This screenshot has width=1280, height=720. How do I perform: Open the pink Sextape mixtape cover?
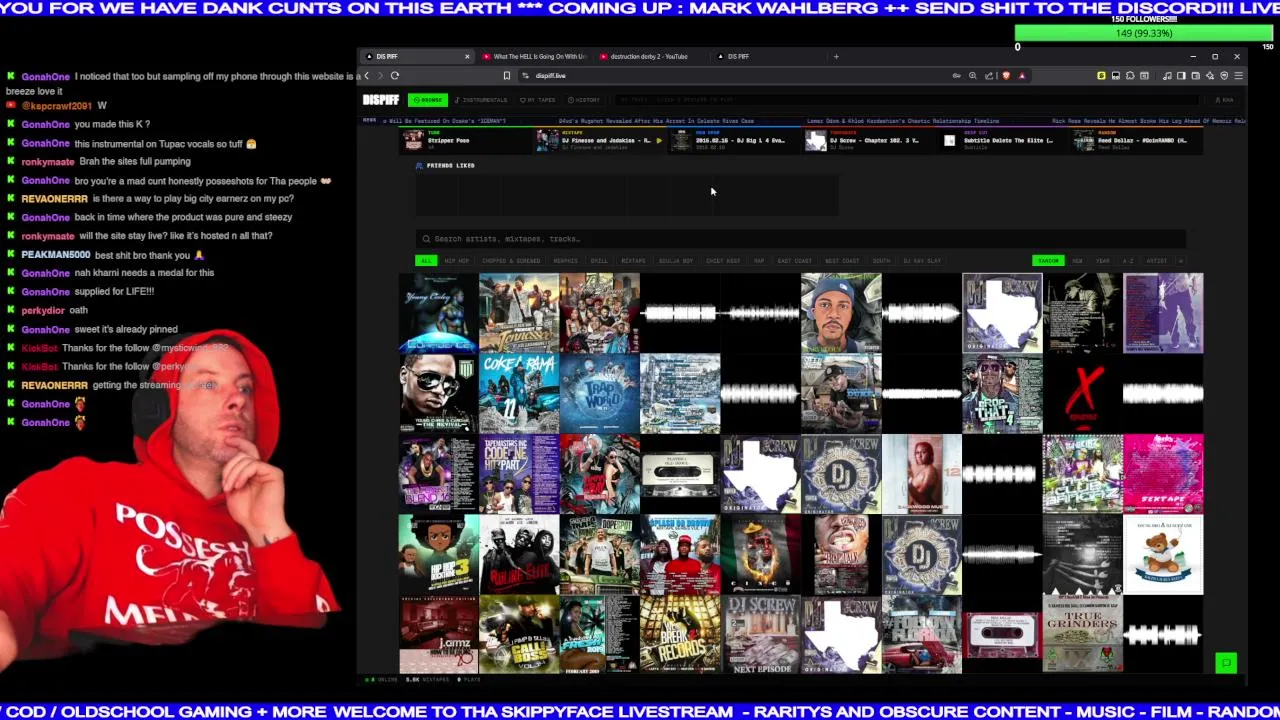1163,473
